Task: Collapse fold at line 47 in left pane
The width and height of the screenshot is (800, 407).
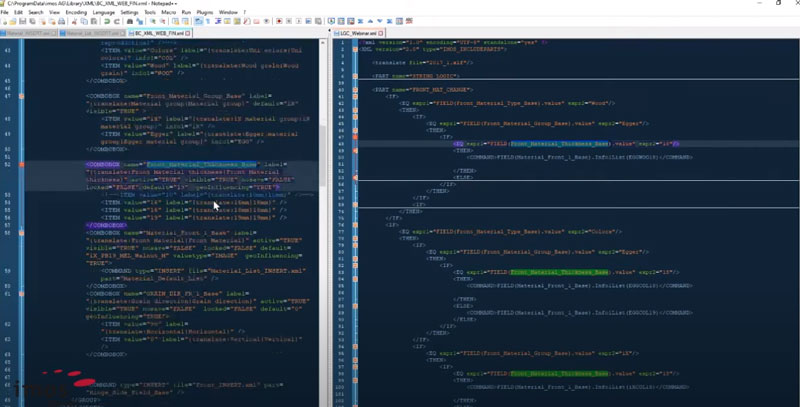Action: (21, 96)
